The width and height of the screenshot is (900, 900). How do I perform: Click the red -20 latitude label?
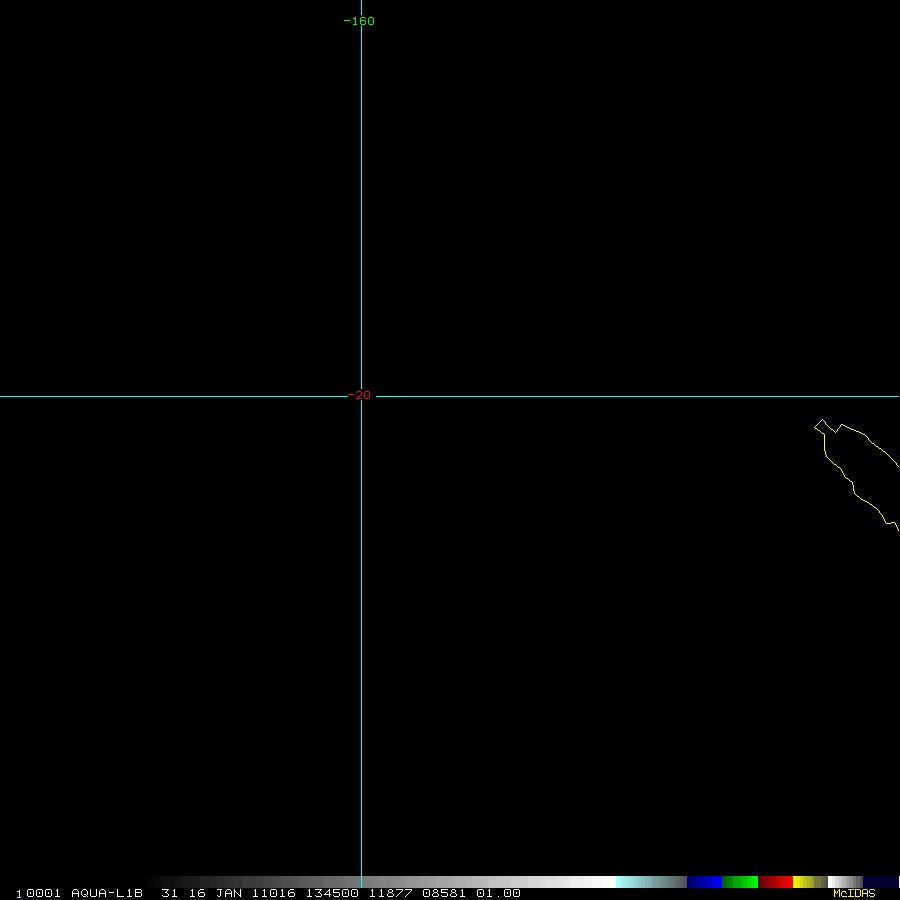coord(359,396)
